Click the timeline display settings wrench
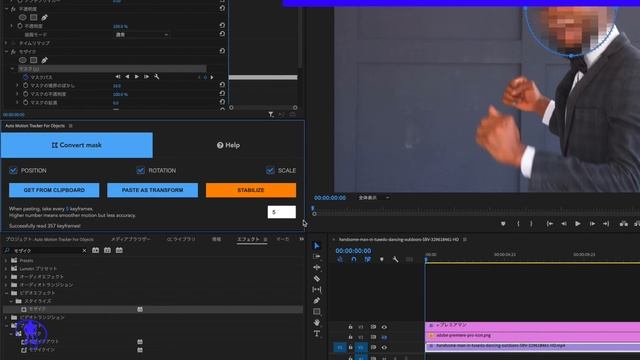This screenshot has height=360, width=640. pos(395,260)
